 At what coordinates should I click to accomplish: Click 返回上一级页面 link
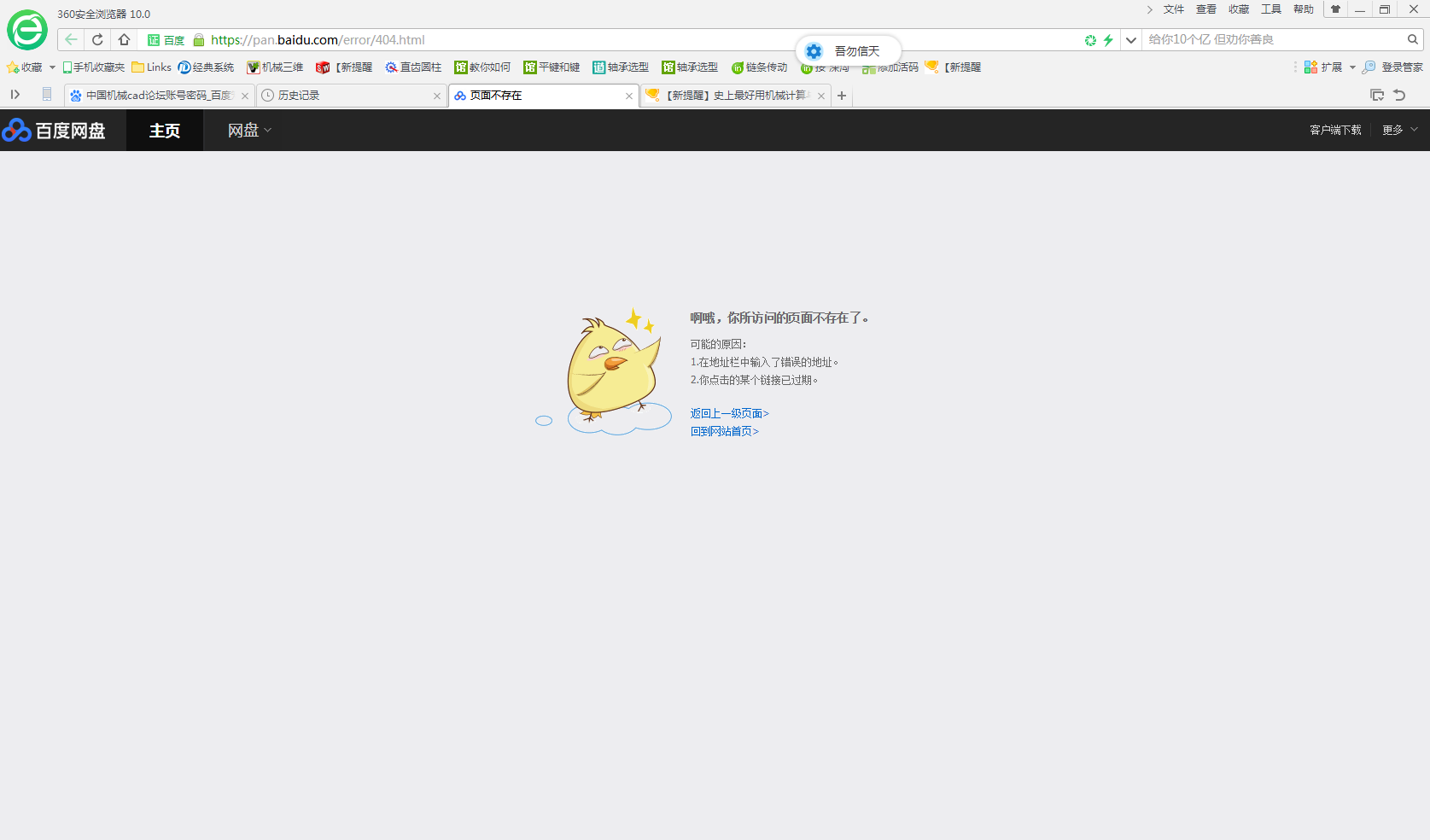729,413
